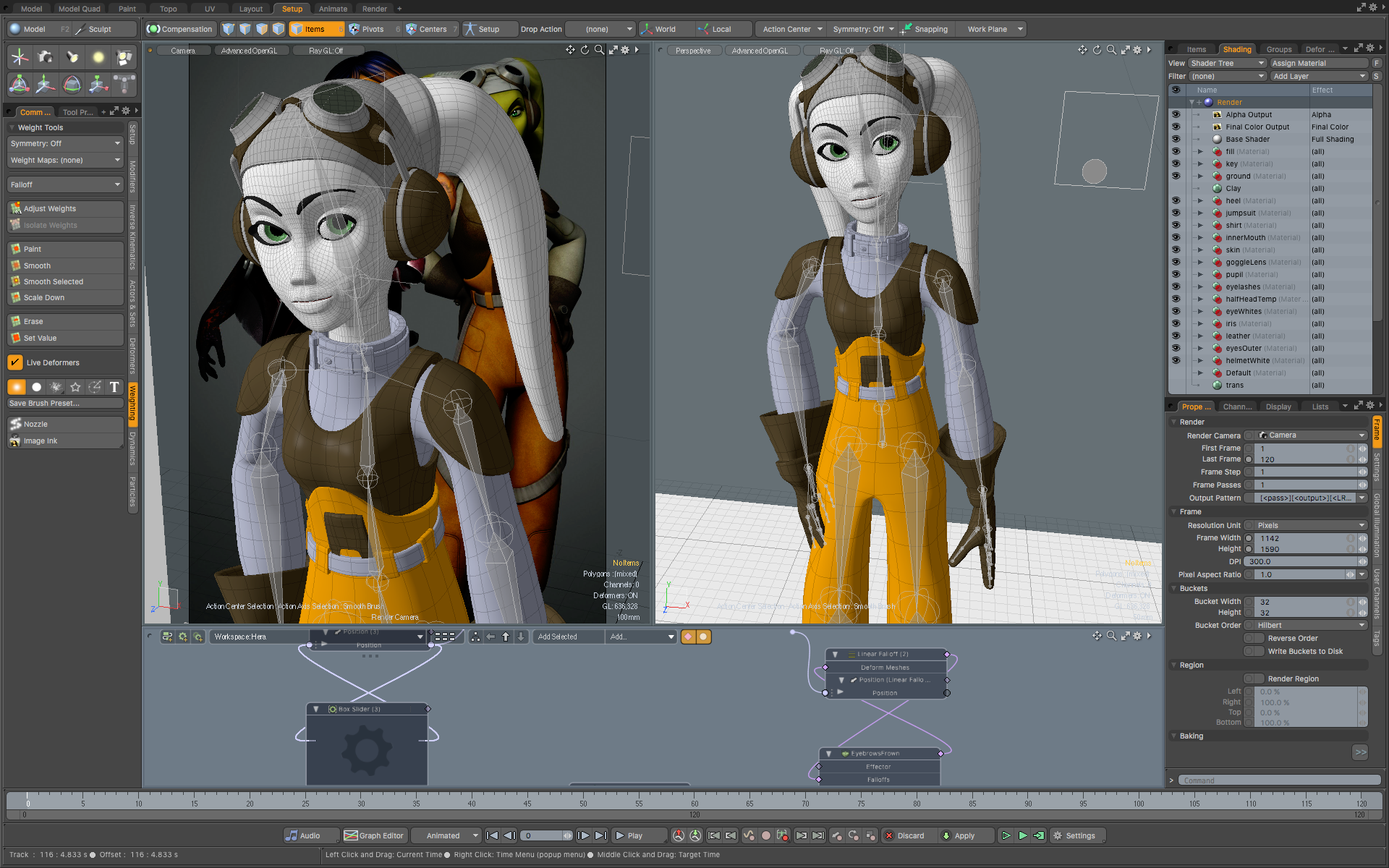Switch to the Display properties tab
The image size is (1389, 868).
pos(1278,407)
